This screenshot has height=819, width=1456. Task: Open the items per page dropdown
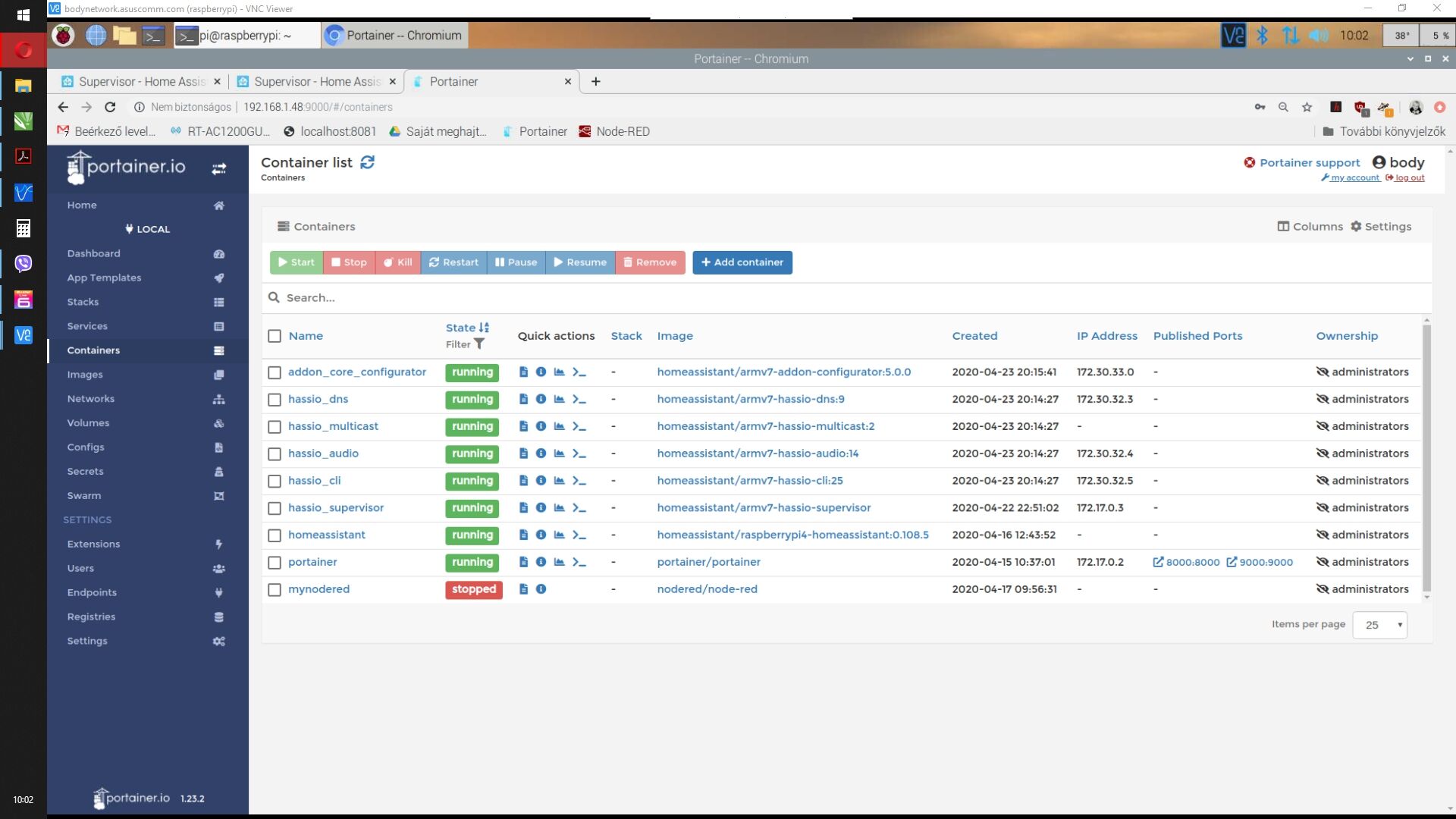point(1379,625)
